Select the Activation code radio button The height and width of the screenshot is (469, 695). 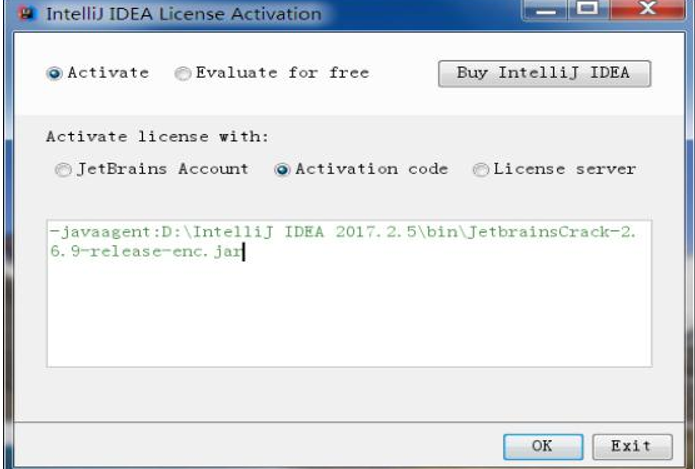(x=282, y=170)
